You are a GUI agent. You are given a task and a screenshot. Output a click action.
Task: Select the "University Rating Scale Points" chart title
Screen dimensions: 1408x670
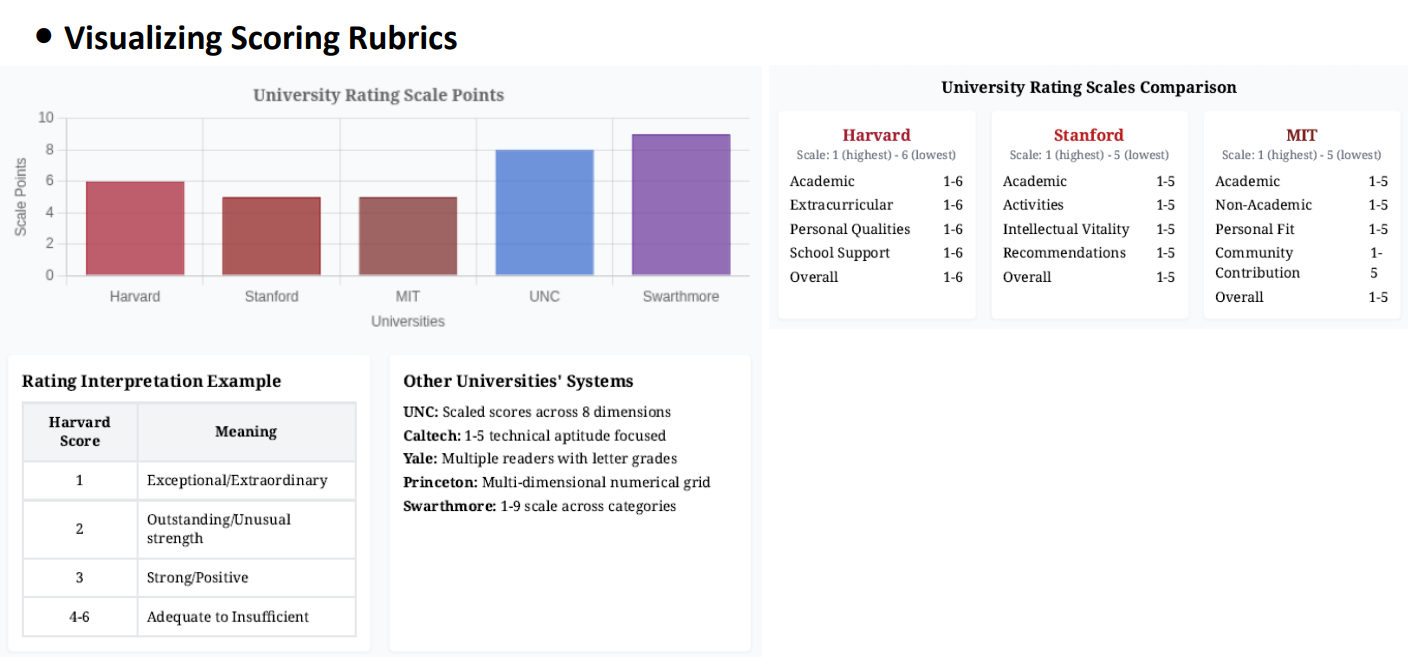tap(378, 95)
